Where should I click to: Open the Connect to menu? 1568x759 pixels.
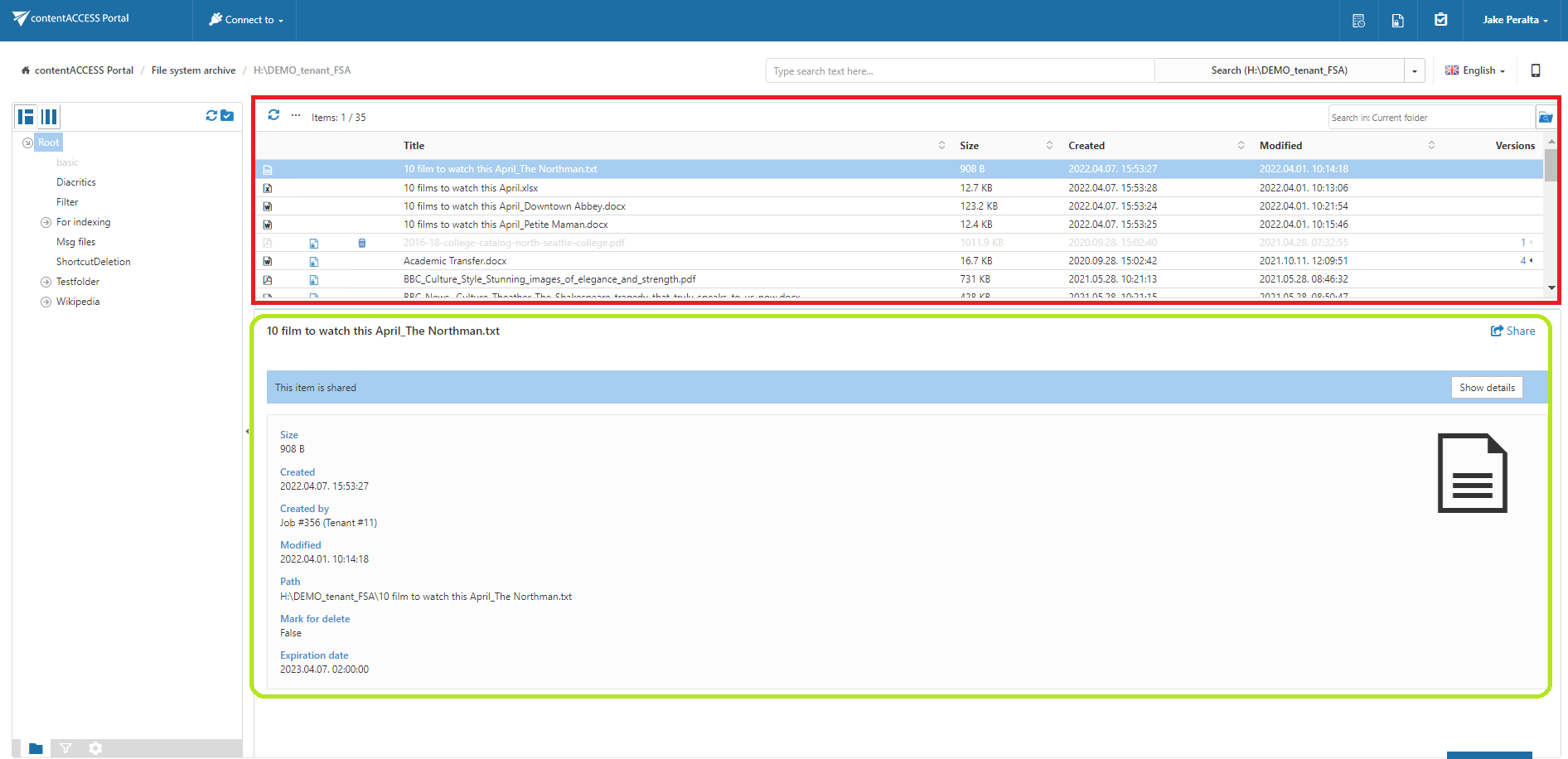(245, 20)
